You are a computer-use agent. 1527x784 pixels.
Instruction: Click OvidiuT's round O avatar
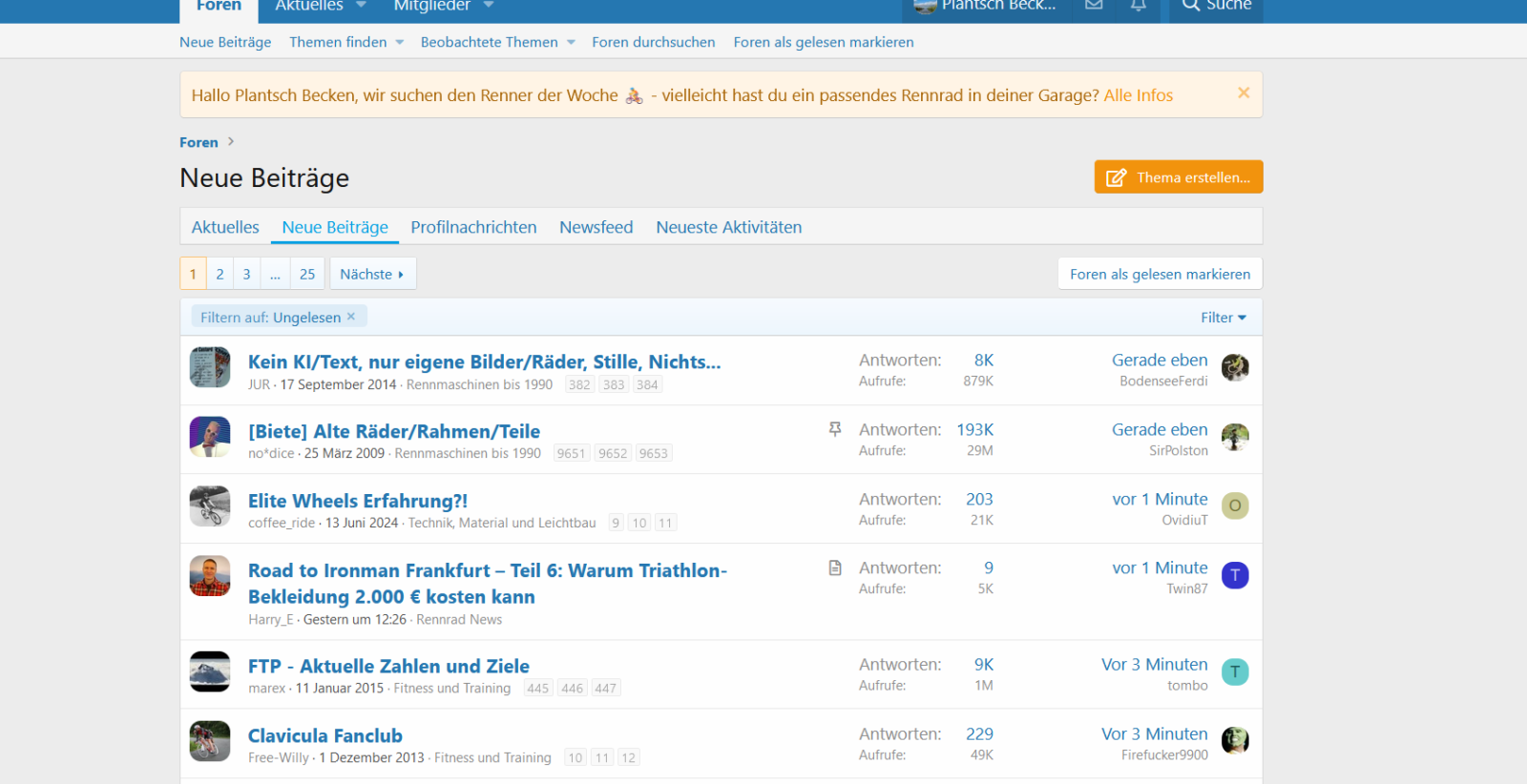(x=1235, y=505)
